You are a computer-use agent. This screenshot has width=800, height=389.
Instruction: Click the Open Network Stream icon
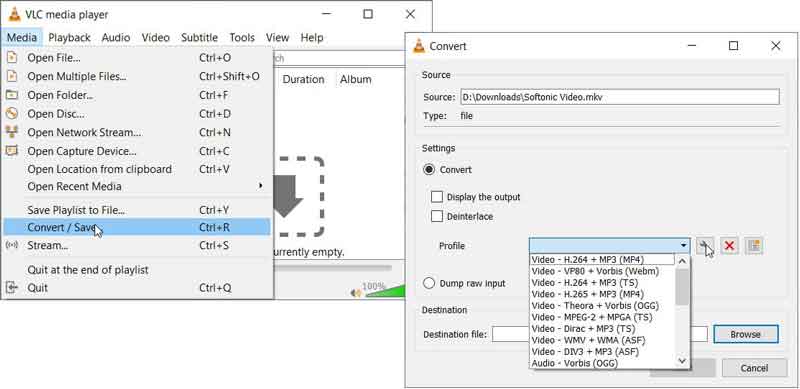click(x=11, y=132)
